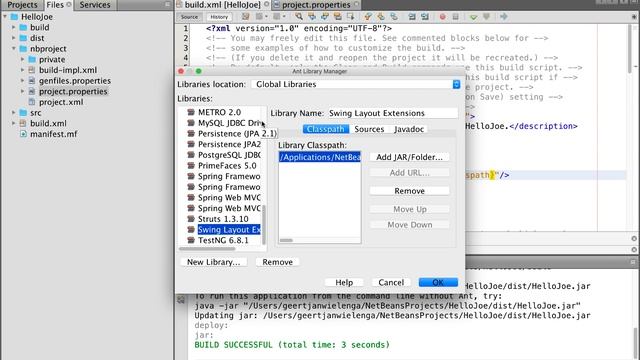Collapse the HelloJoe project node

(x=5, y=17)
